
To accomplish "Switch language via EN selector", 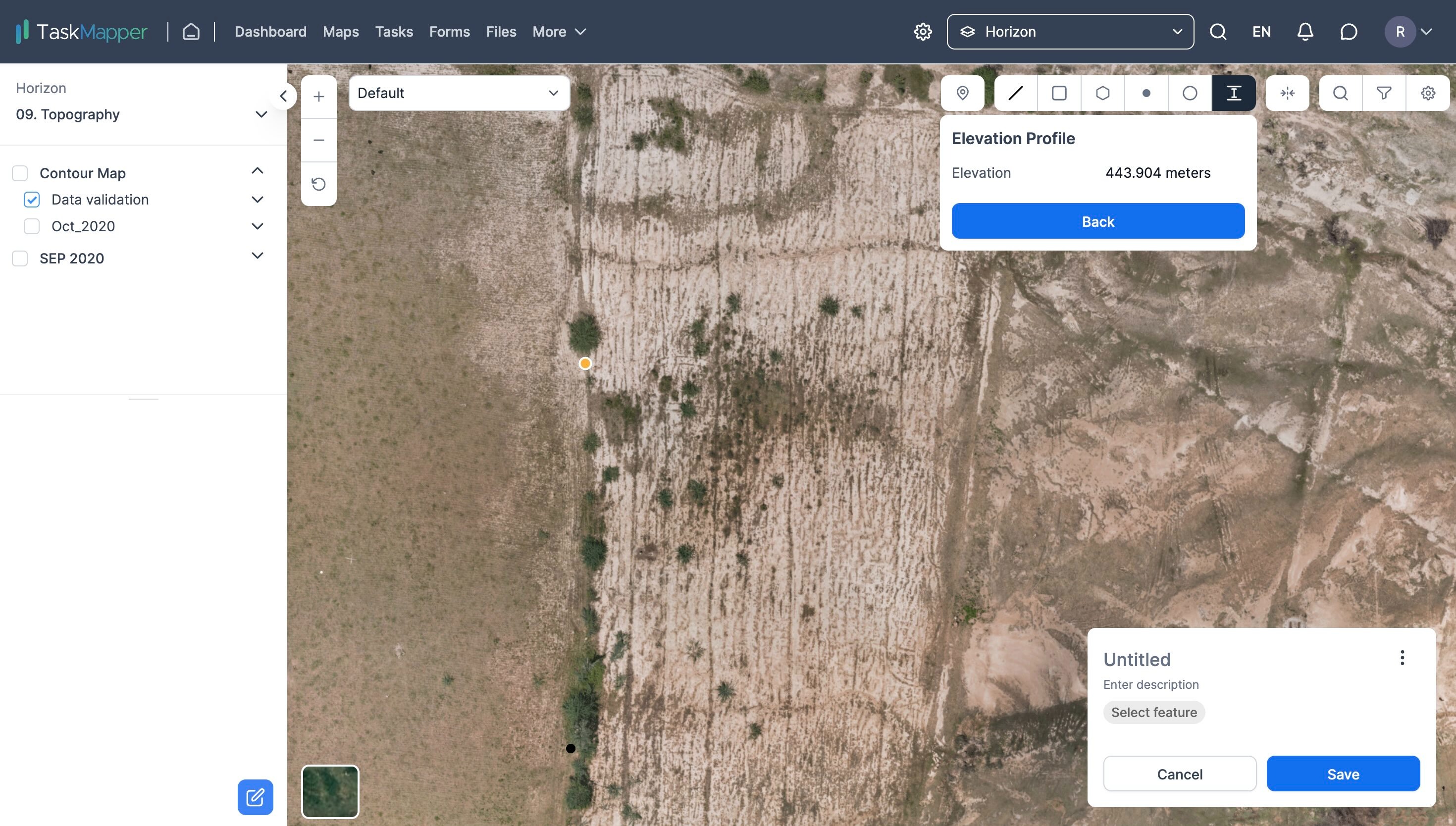I will click(x=1261, y=32).
